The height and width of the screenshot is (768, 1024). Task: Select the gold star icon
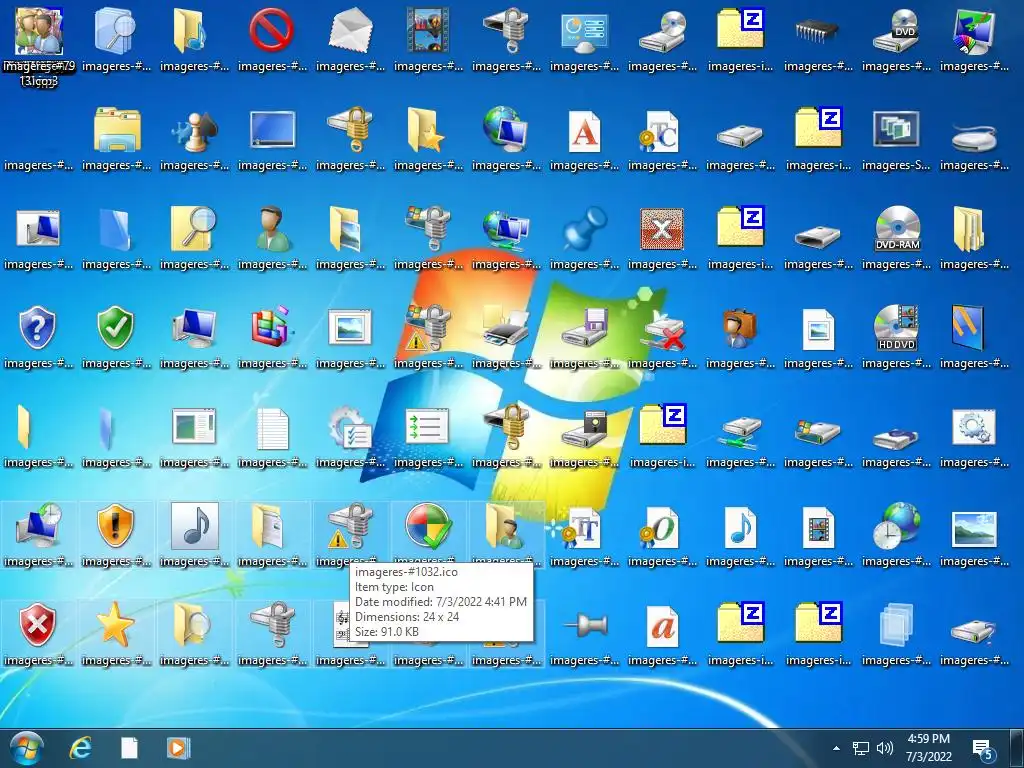click(x=115, y=624)
